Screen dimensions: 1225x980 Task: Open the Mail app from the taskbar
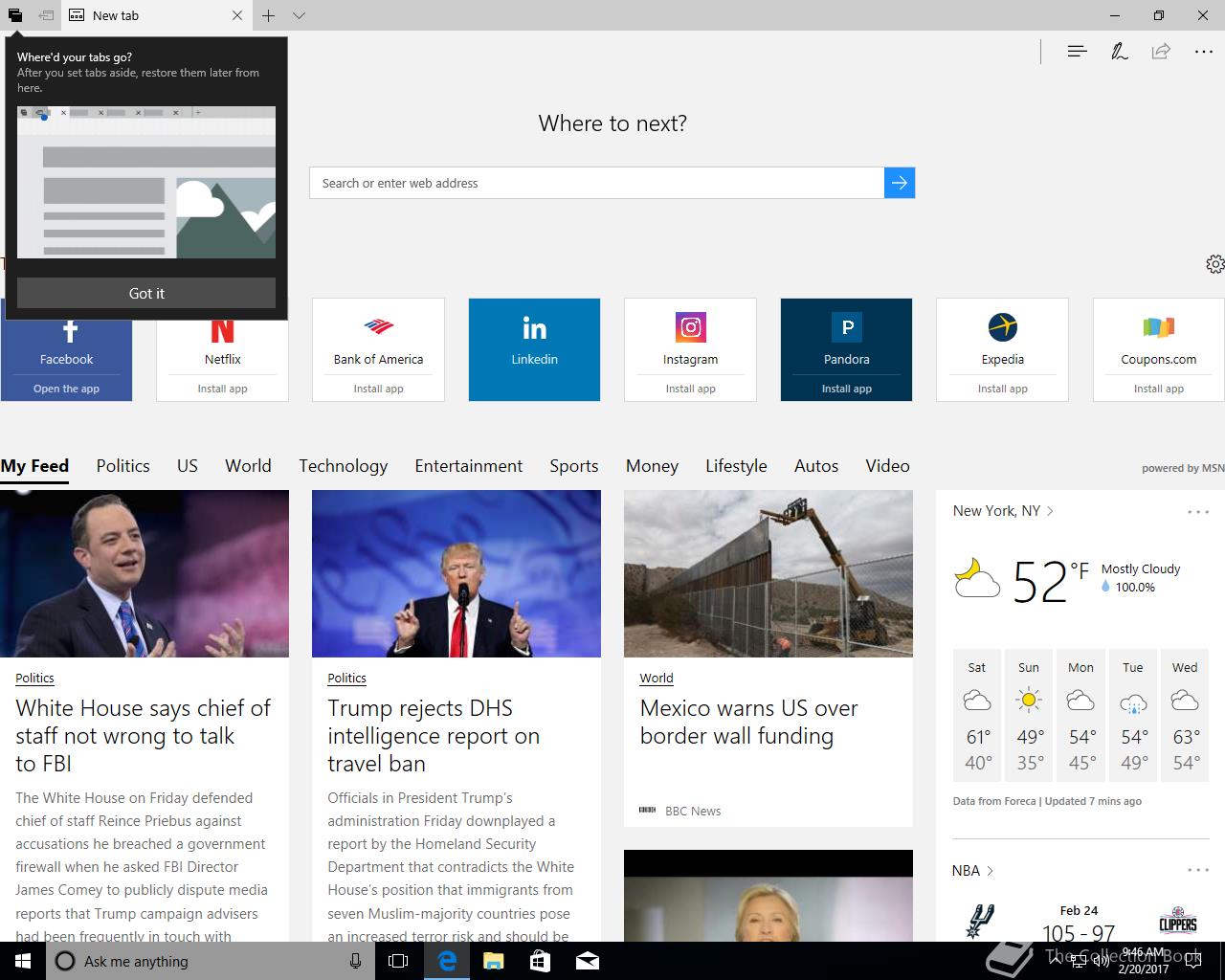[x=588, y=961]
